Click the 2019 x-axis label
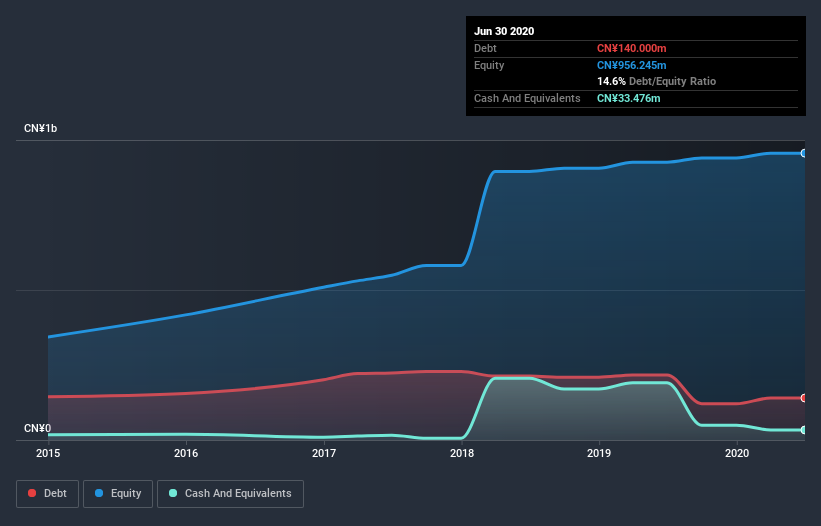Viewport: 821px width, 526px height. (599, 453)
